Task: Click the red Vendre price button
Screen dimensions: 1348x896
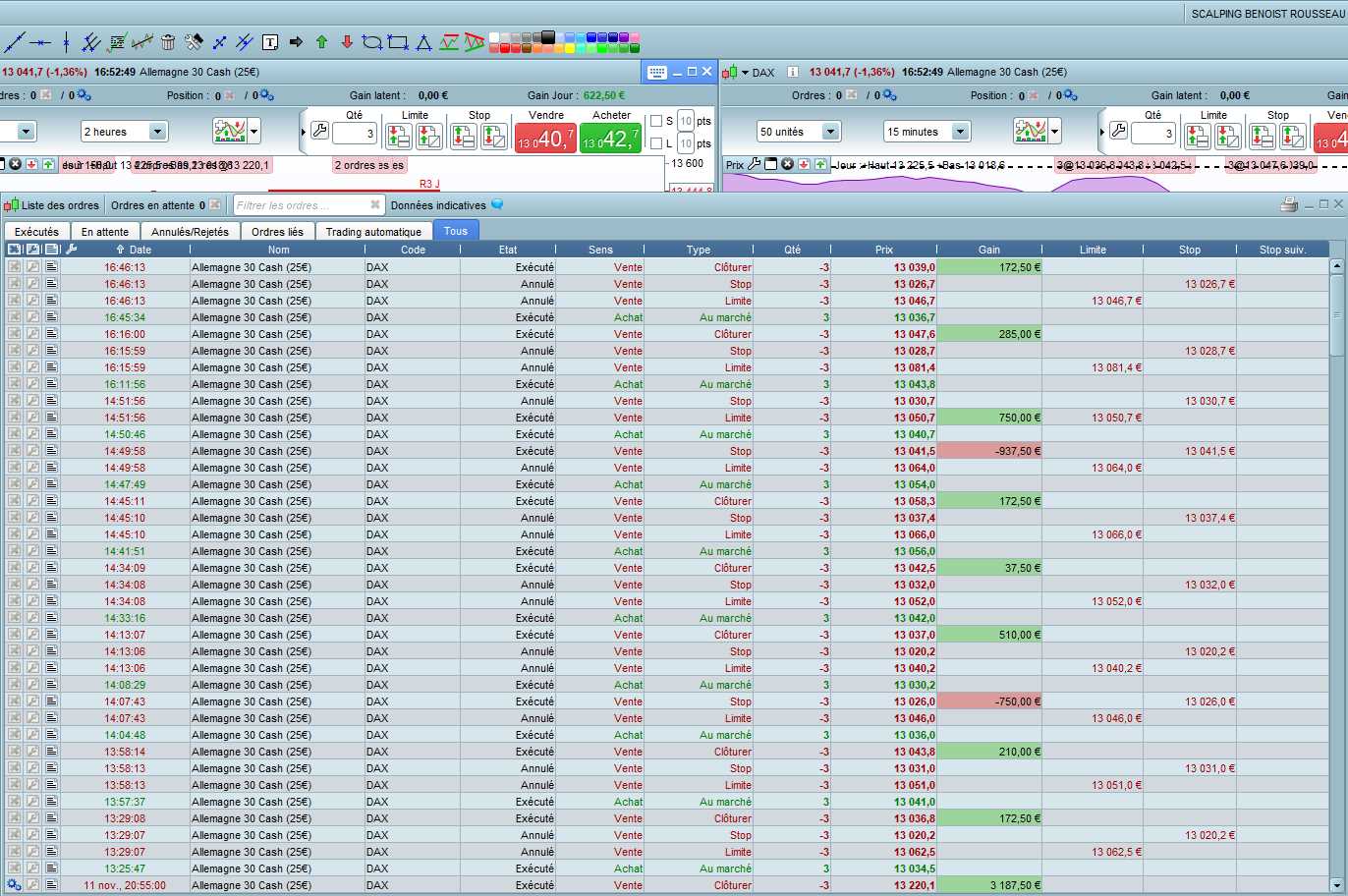Action: click(x=545, y=139)
